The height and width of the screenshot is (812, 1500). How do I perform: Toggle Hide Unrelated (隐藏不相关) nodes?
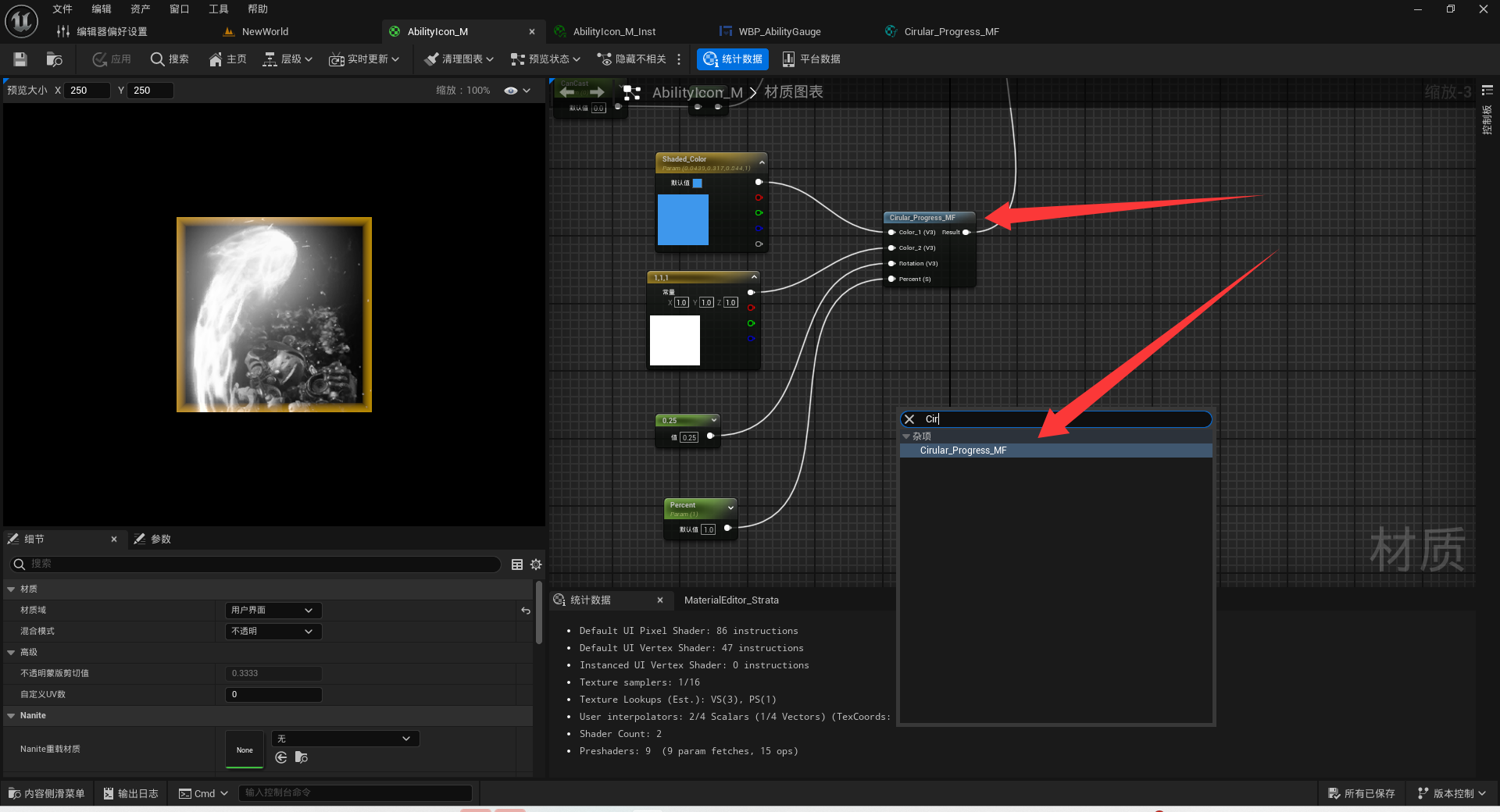631,59
